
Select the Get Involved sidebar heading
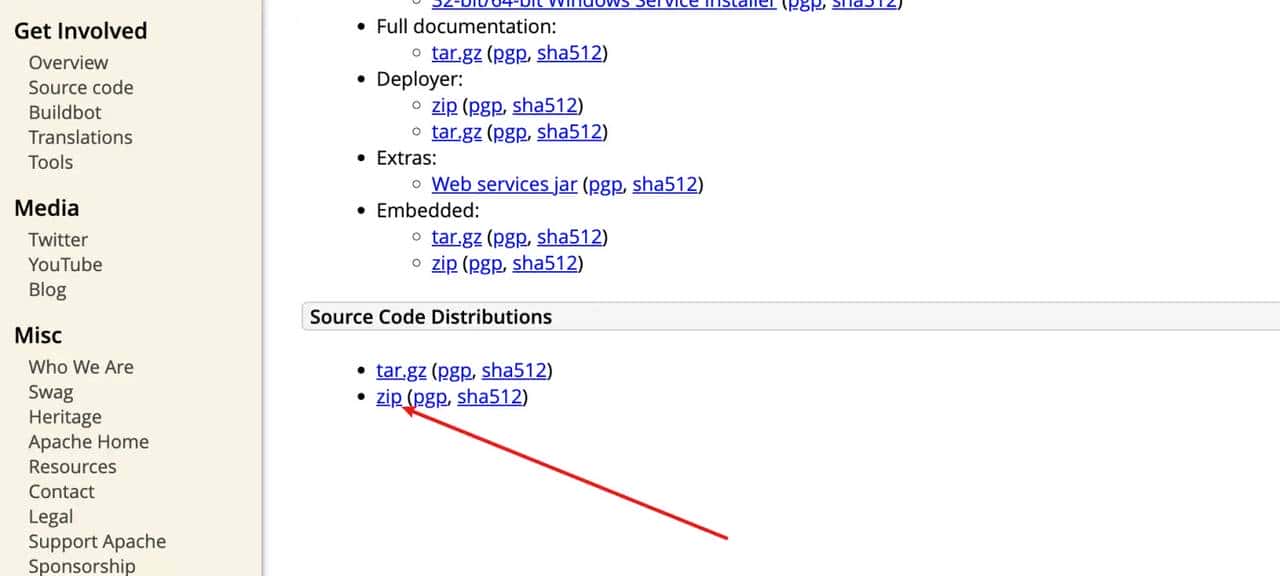pos(81,31)
